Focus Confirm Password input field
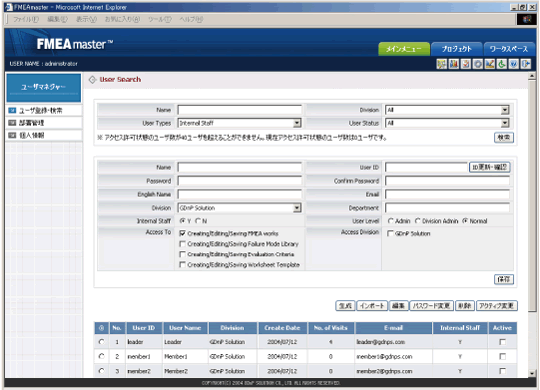This screenshot has width=540, height=390. click(x=447, y=181)
